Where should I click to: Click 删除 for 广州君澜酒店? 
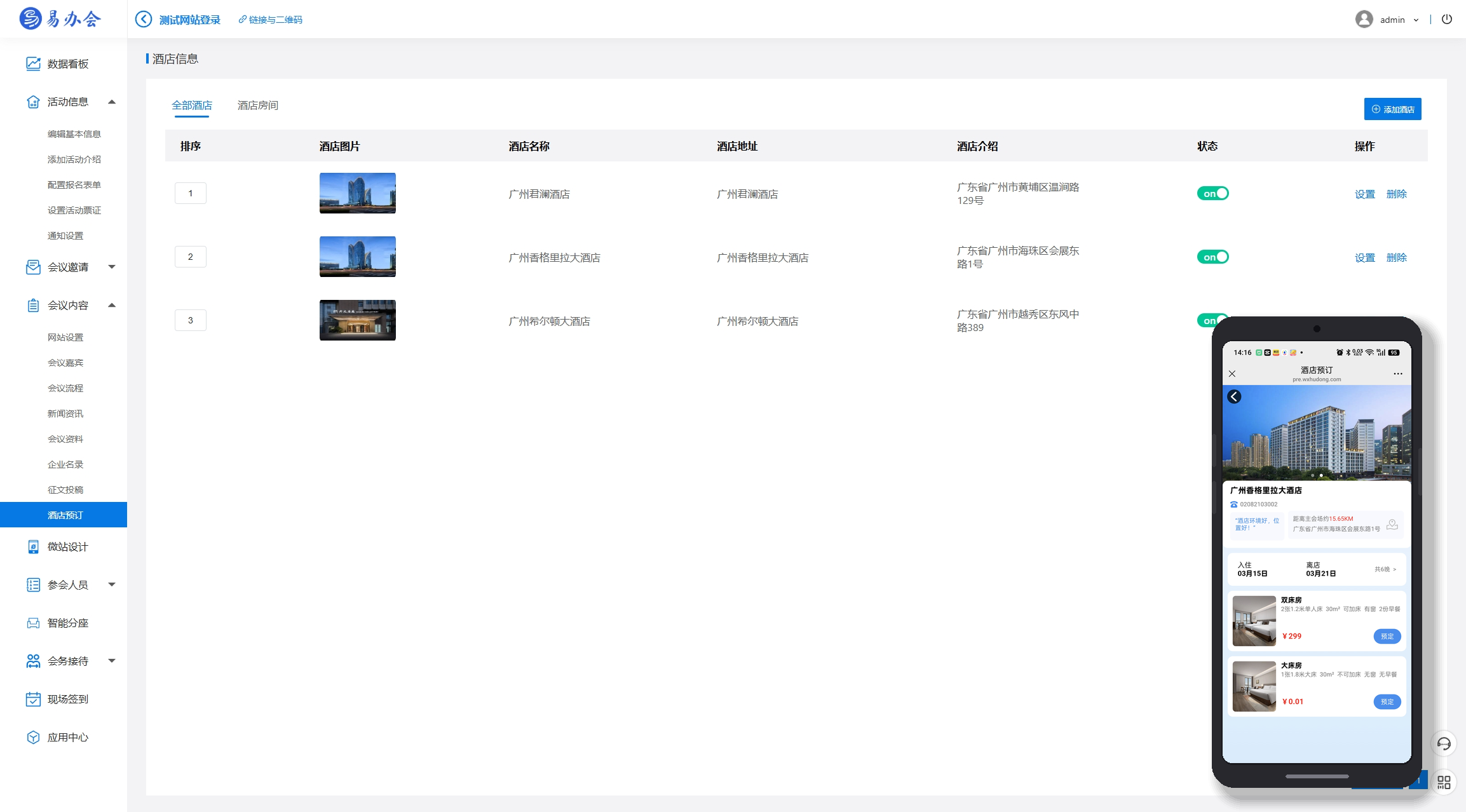coord(1396,194)
